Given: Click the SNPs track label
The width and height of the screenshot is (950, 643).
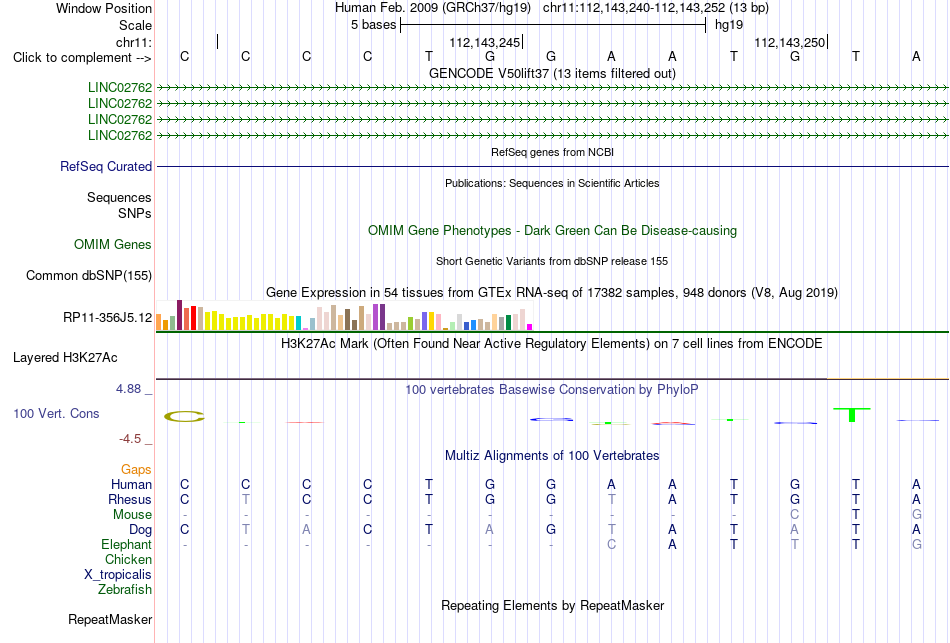Looking at the screenshot, I should [135, 213].
